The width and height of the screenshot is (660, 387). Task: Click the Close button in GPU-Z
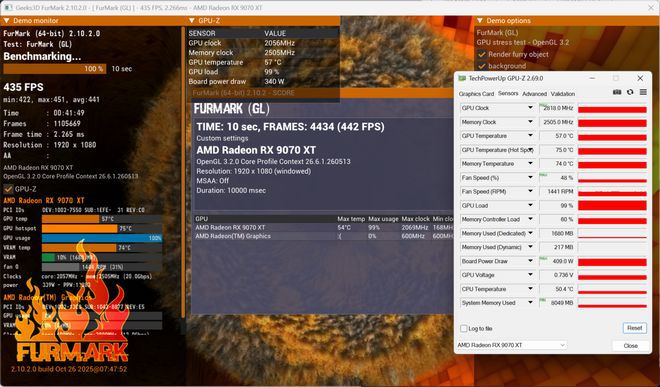(x=631, y=346)
